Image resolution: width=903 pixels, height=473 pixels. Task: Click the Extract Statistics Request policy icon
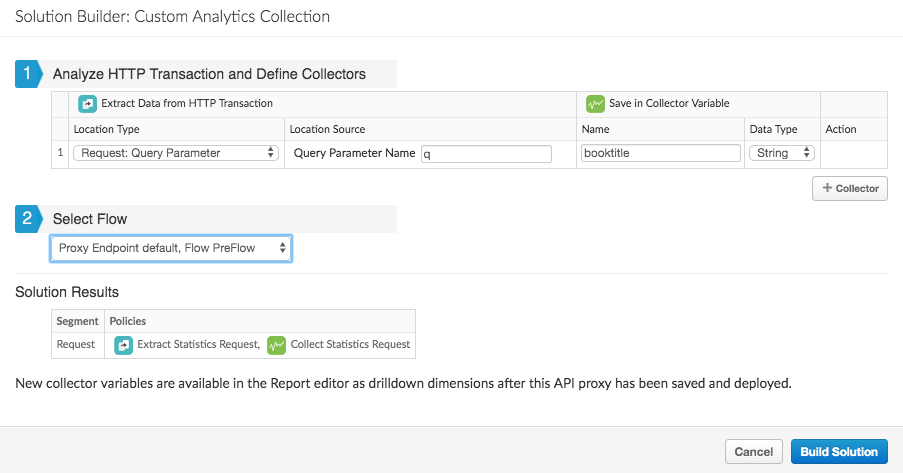point(123,345)
